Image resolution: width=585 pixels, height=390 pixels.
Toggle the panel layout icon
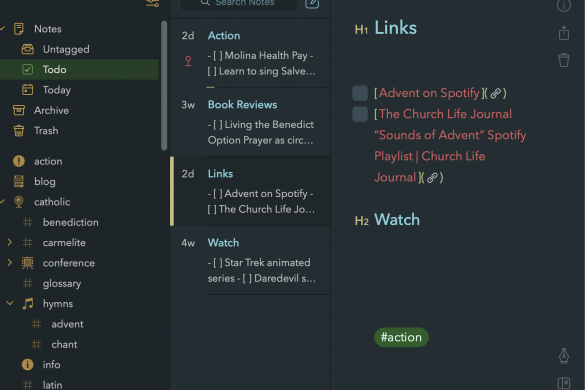coord(564,383)
